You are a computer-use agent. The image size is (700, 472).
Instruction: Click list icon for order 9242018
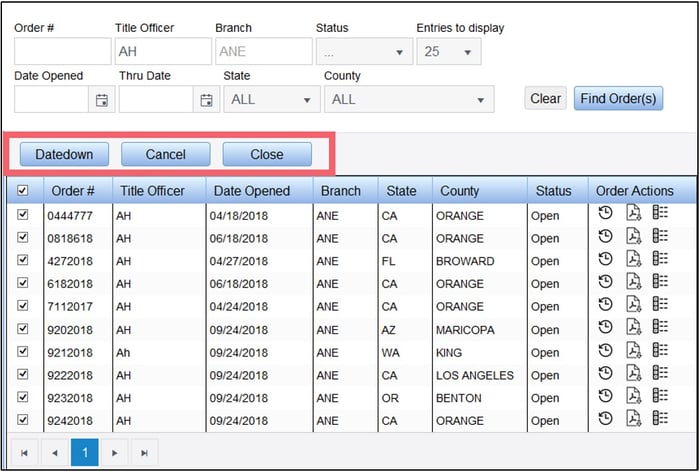[x=660, y=418]
